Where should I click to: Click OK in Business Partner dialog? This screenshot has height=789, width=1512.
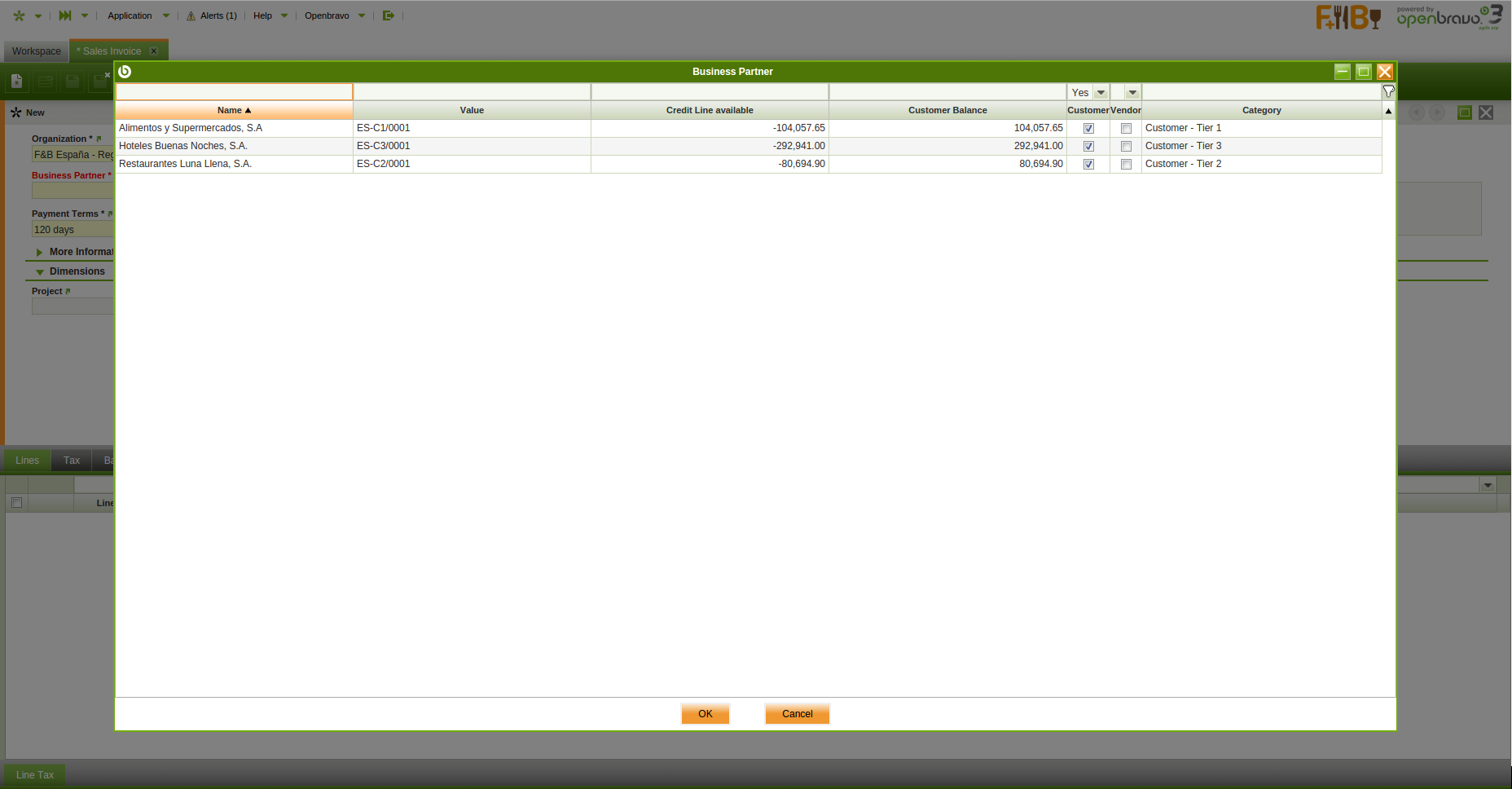pyautogui.click(x=705, y=714)
